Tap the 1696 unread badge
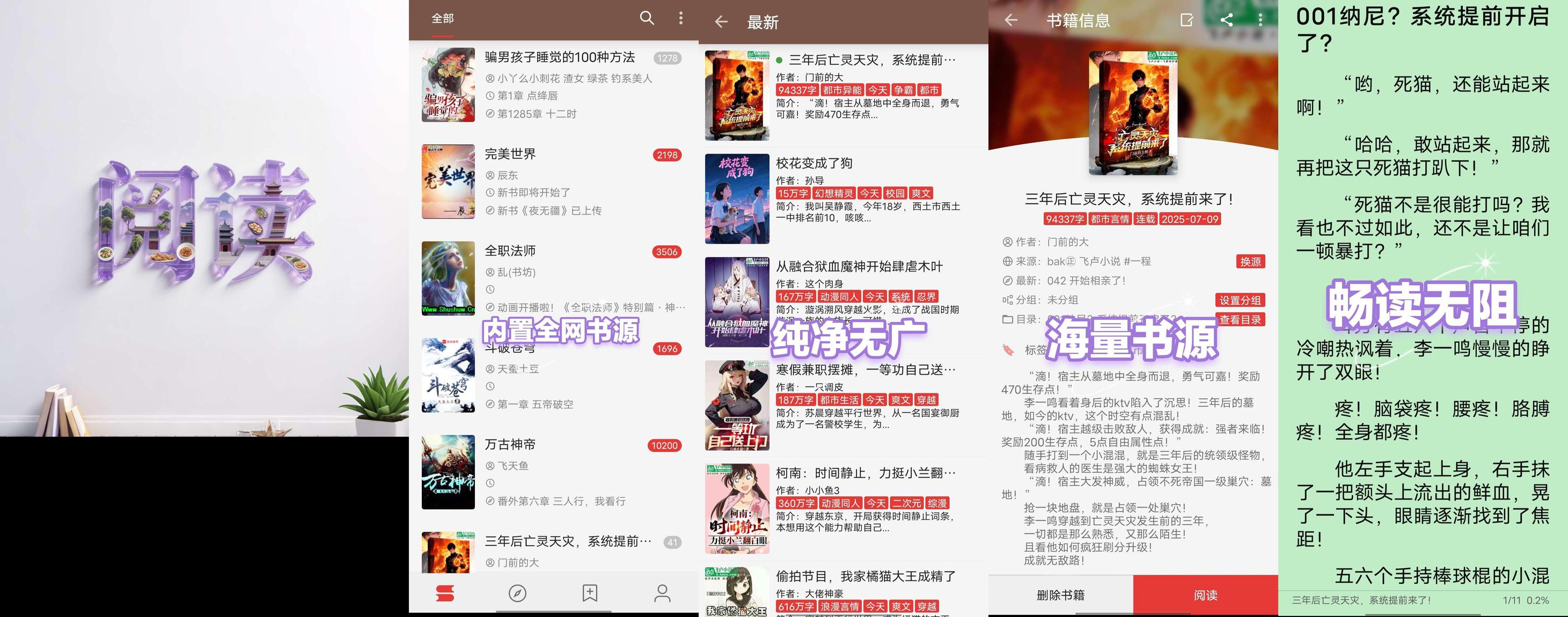Viewport: 1568px width, 617px height. [666, 349]
